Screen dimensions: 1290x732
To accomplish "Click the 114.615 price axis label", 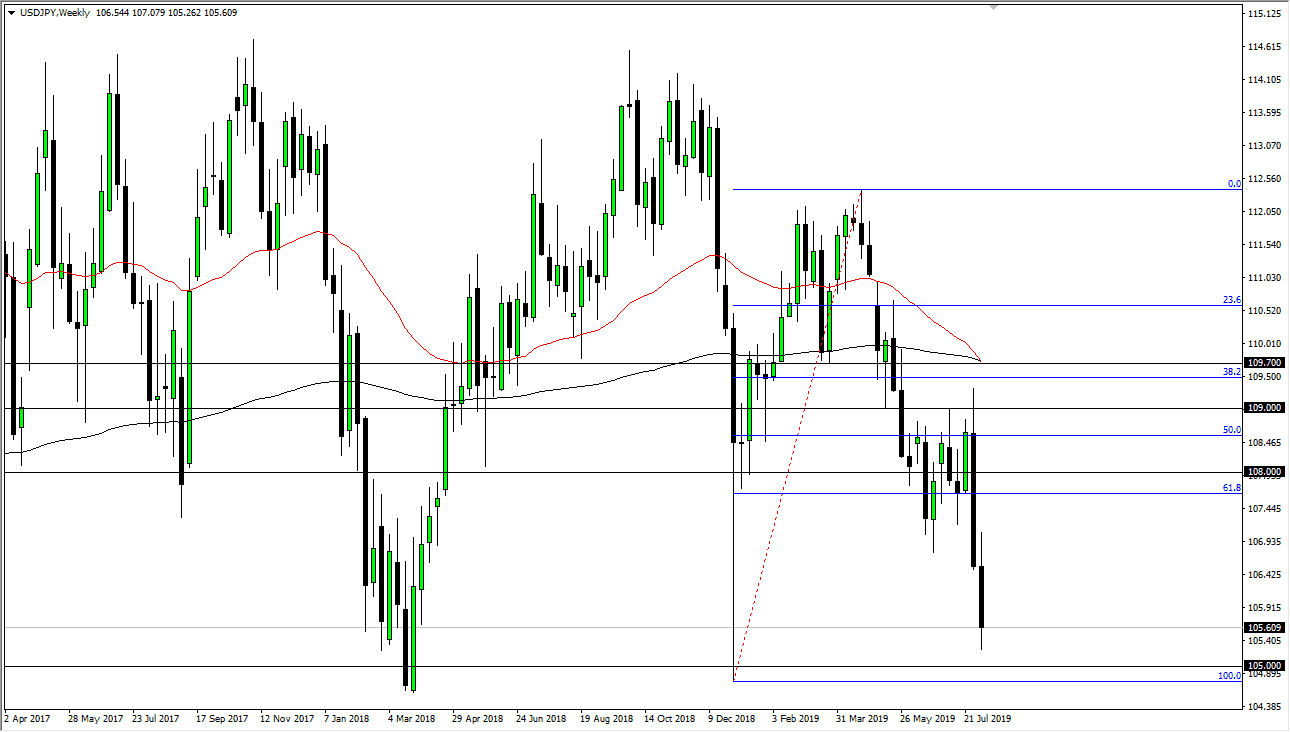I will pyautogui.click(x=1265, y=47).
